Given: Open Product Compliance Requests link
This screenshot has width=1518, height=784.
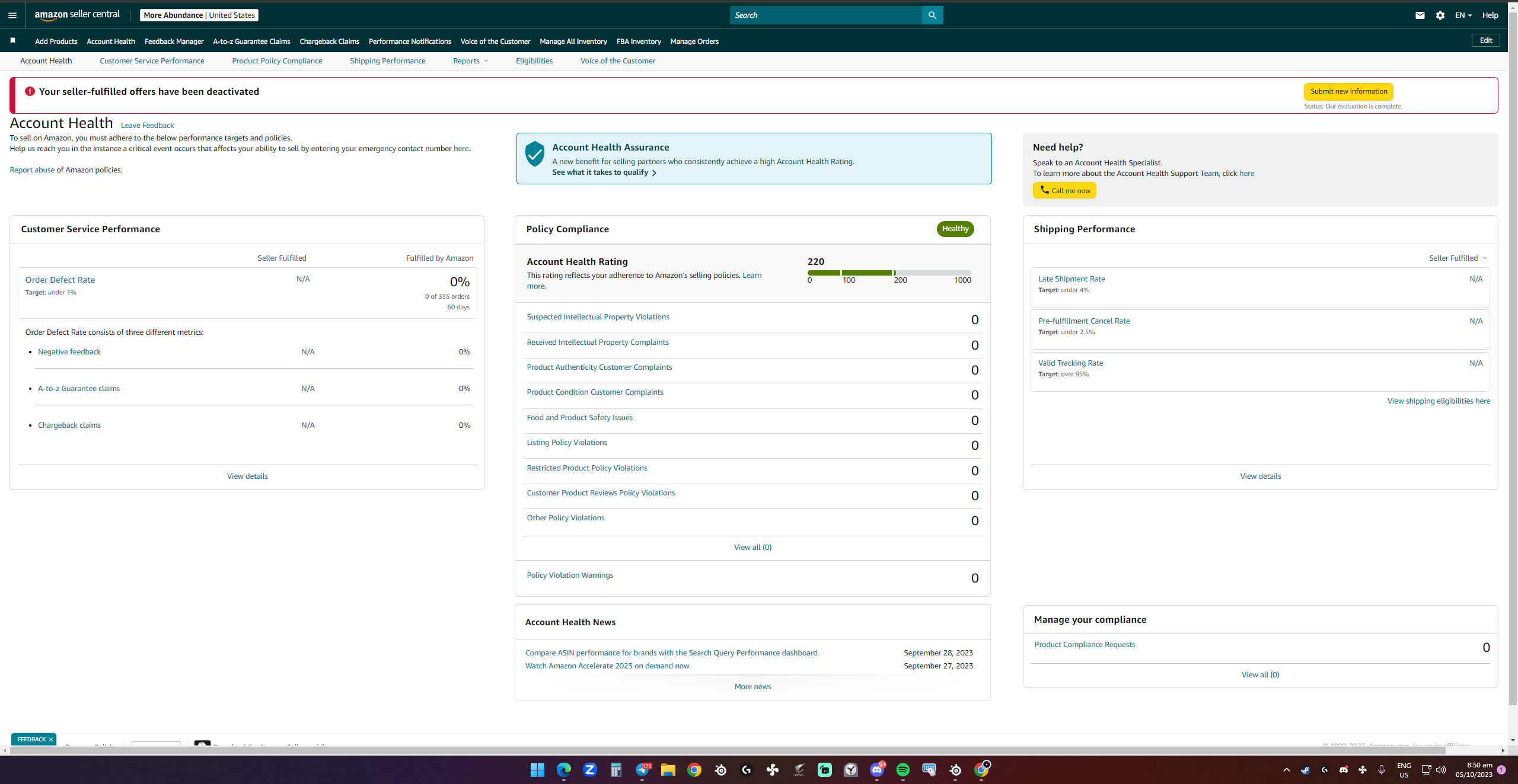Looking at the screenshot, I should click(1085, 645).
